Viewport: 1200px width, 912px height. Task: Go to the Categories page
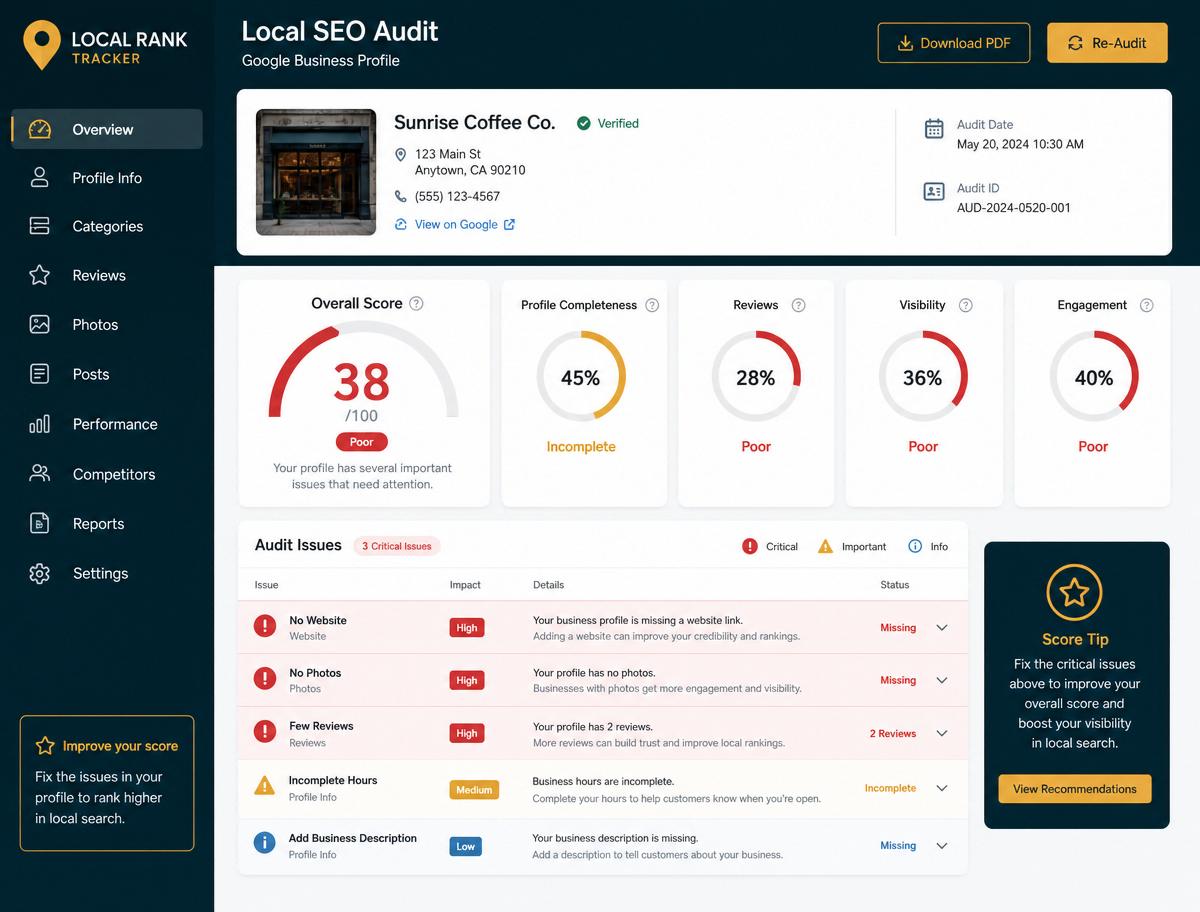(x=107, y=226)
